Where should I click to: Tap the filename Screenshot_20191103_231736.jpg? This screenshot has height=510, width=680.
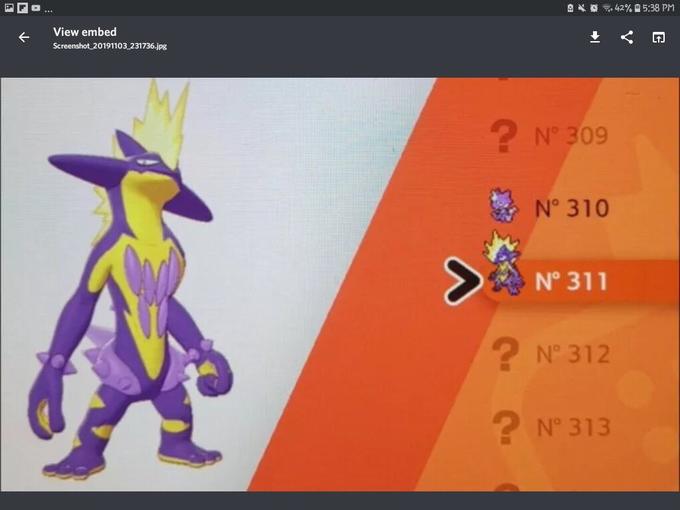pyautogui.click(x=110, y=46)
